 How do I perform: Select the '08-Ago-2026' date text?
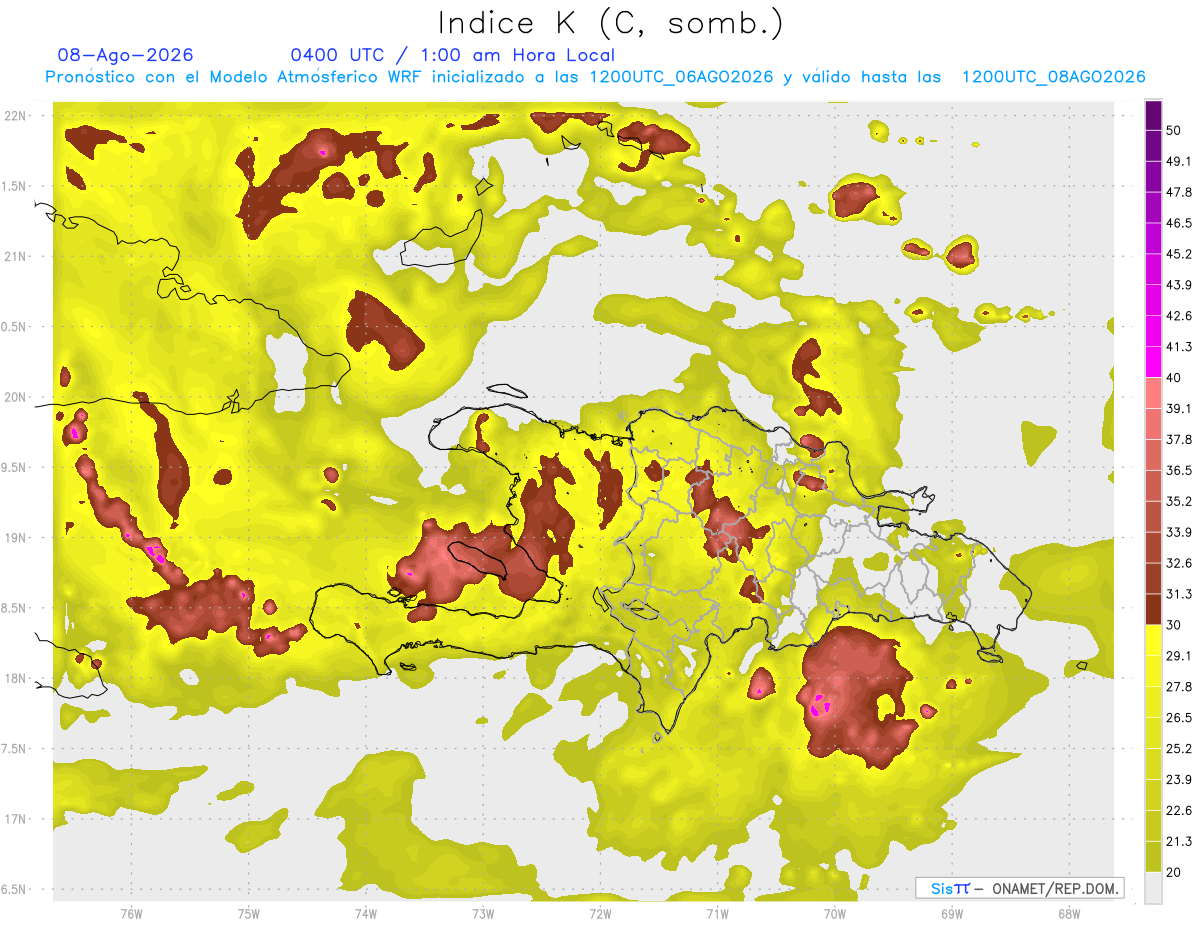tap(126, 55)
